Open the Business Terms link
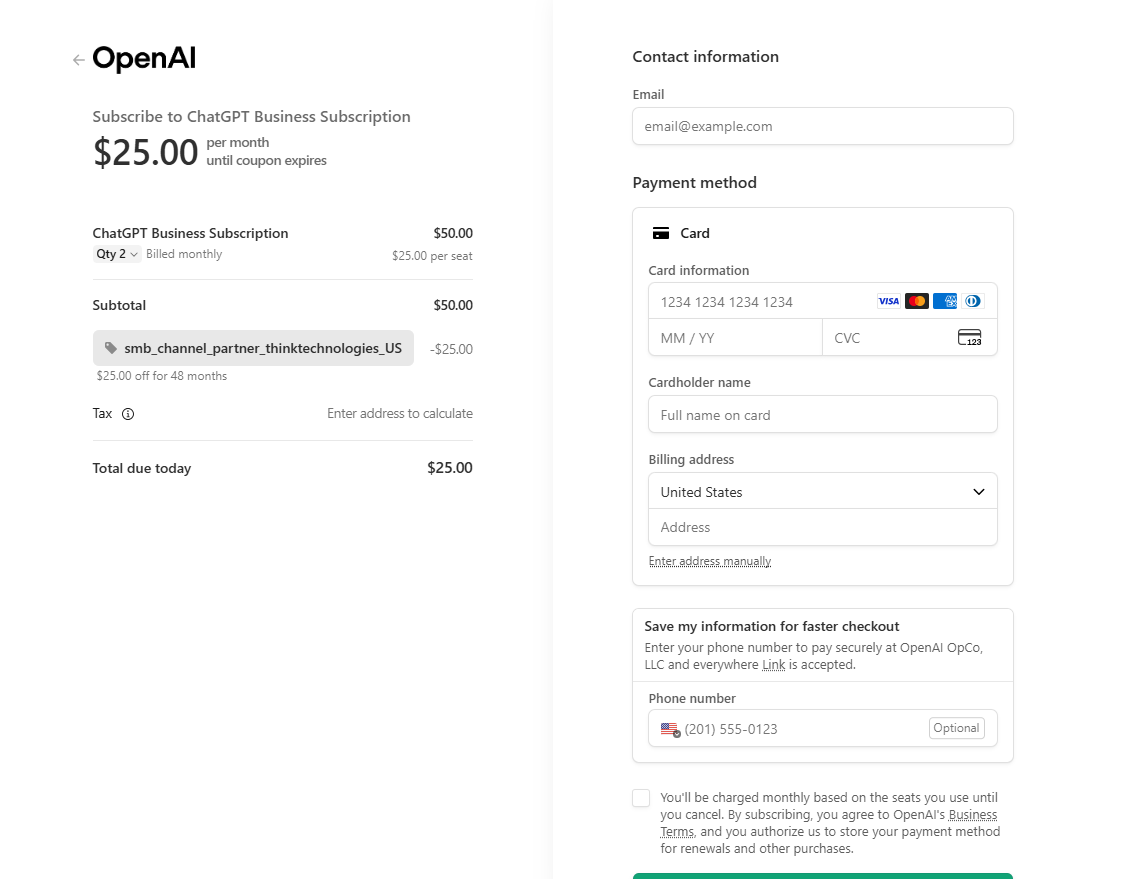Viewport: 1145px width, 879px height. pyautogui.click(x=829, y=823)
